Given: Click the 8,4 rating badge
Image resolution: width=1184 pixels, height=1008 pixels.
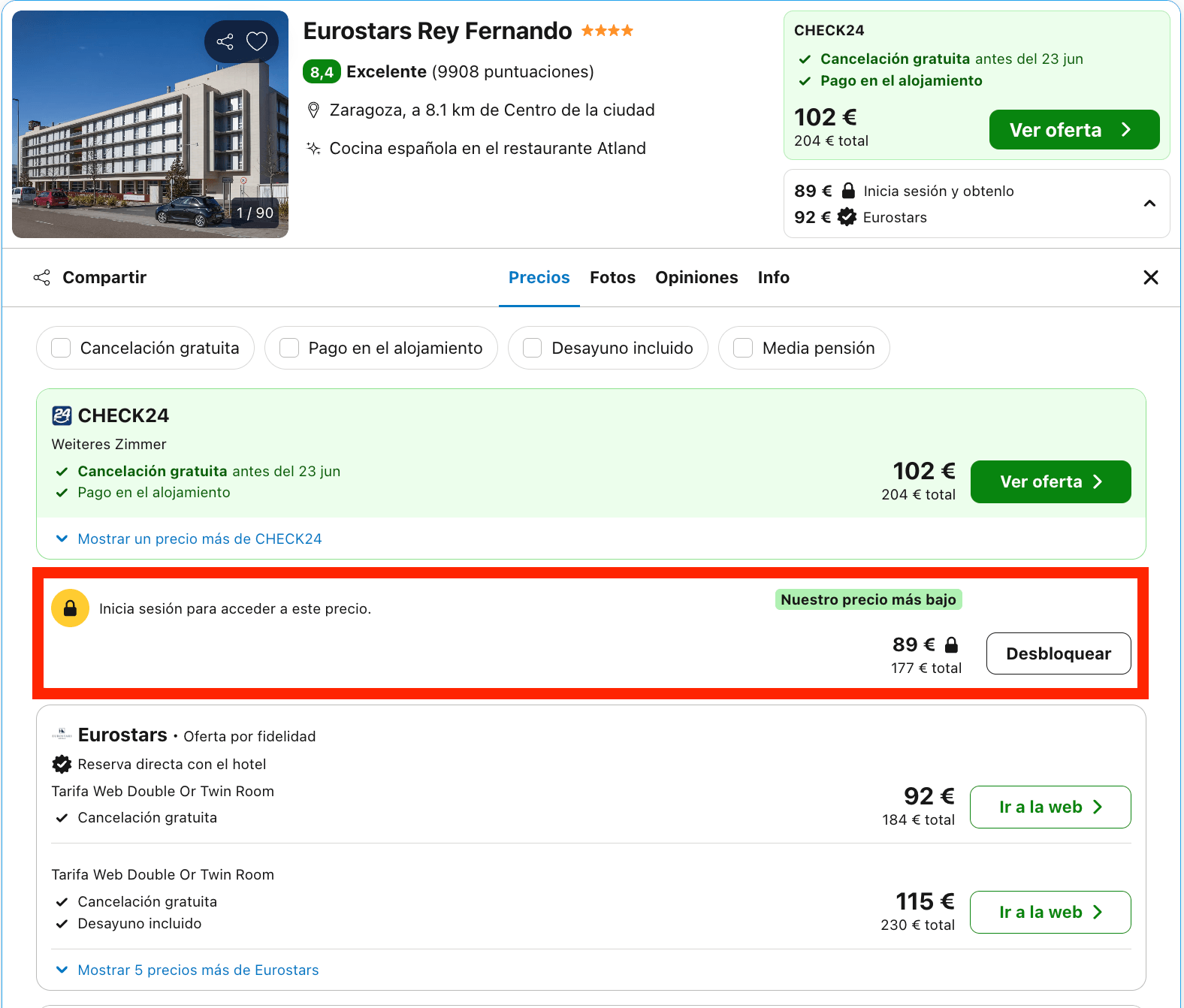Looking at the screenshot, I should (322, 72).
